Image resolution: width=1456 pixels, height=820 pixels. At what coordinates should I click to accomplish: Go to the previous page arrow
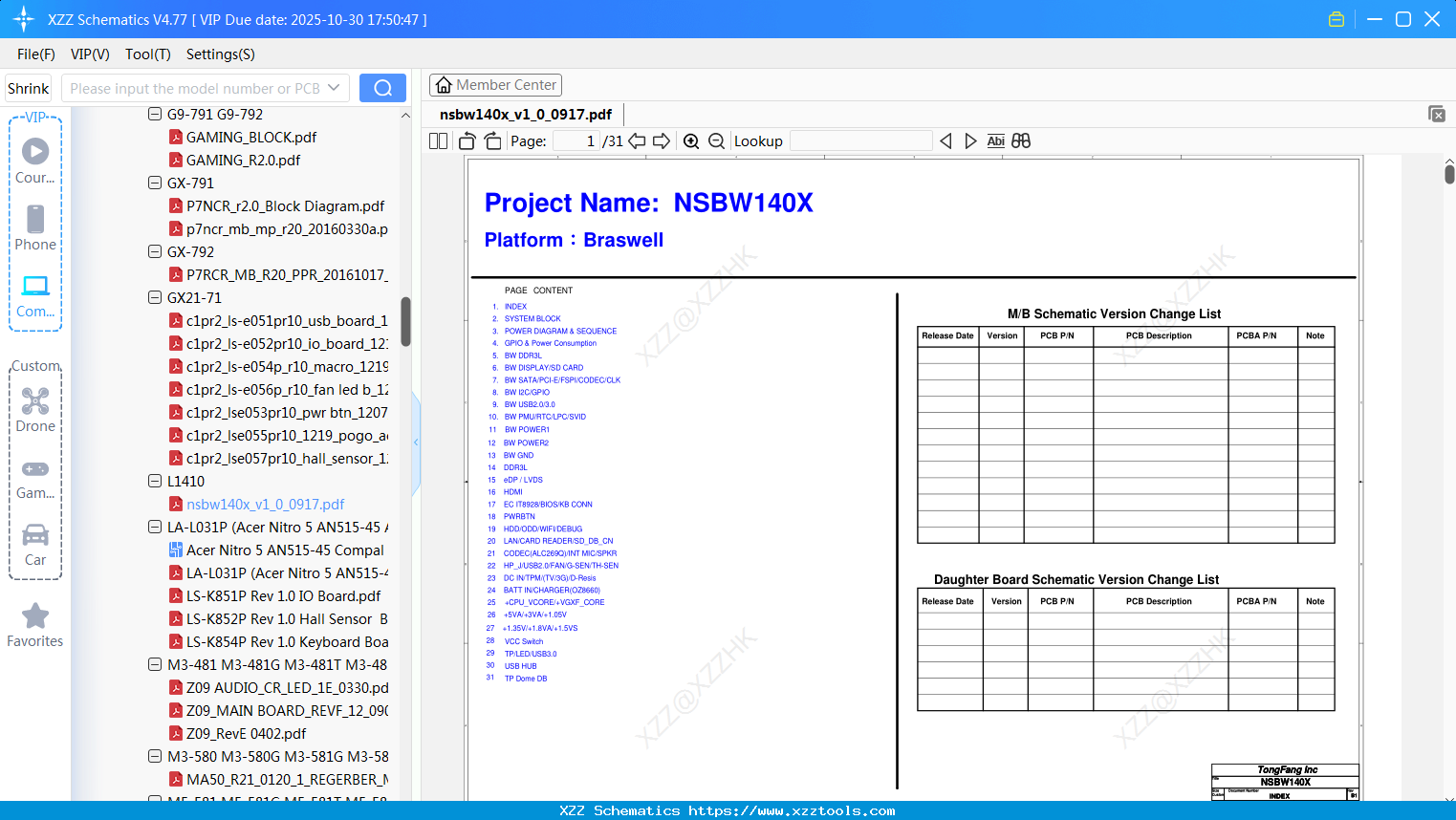tap(637, 141)
